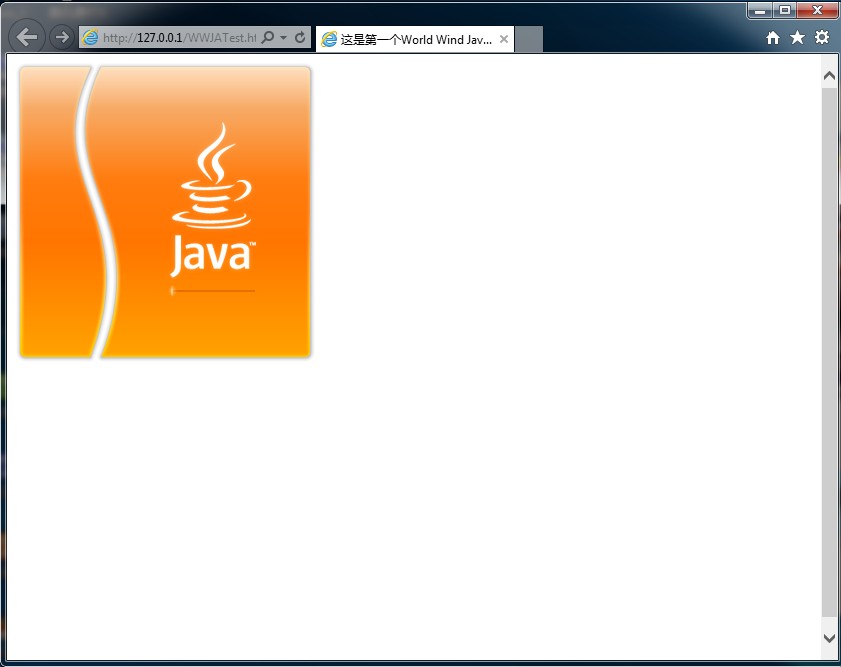Open the address bar autocomplete dropdown arrow
841x667 pixels.
coord(283,38)
